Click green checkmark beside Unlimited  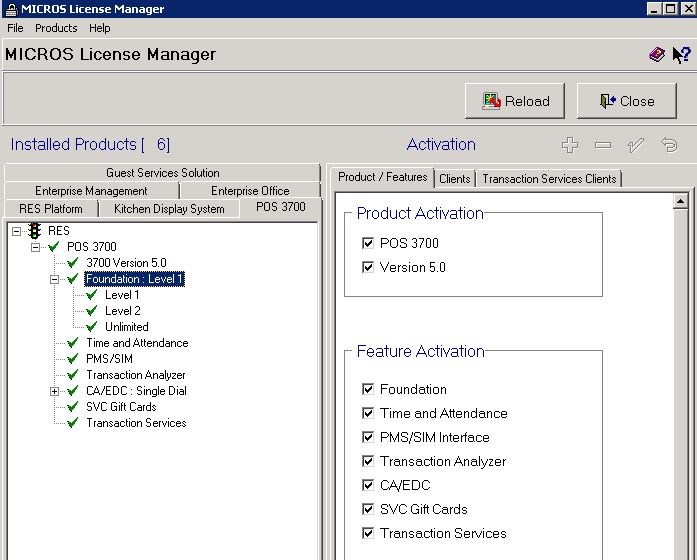click(92, 327)
